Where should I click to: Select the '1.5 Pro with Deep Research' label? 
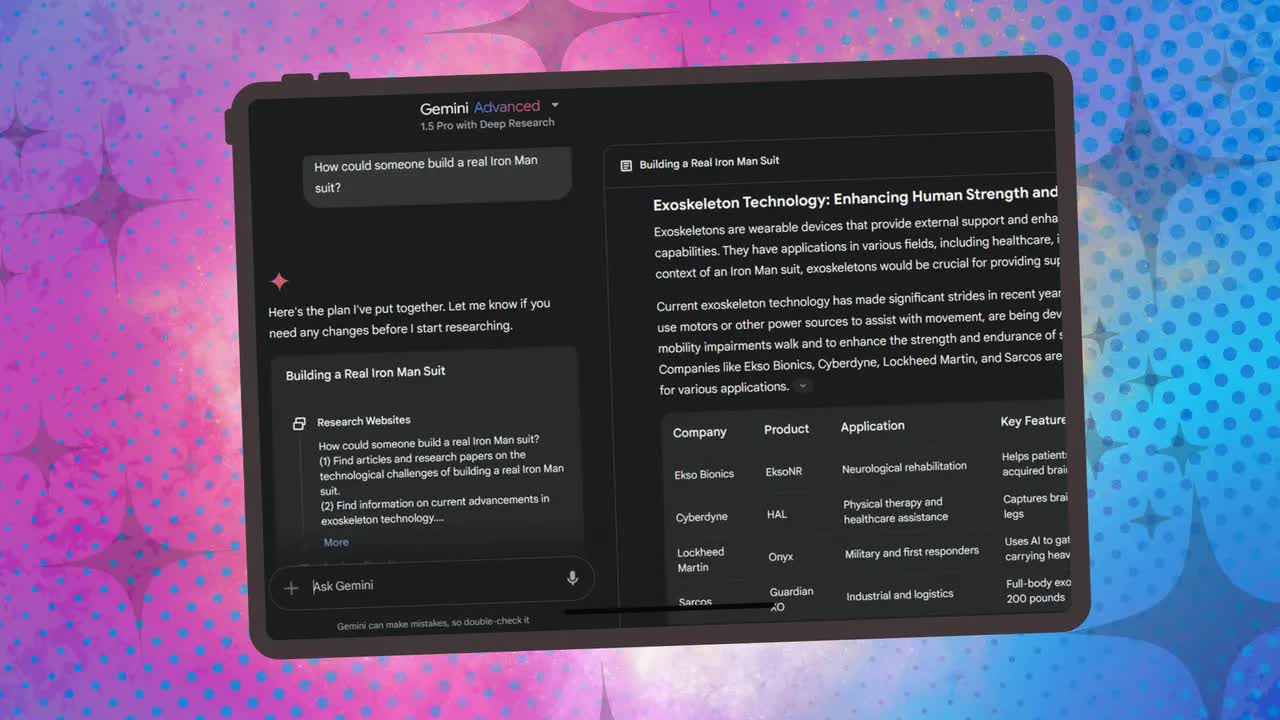click(487, 124)
